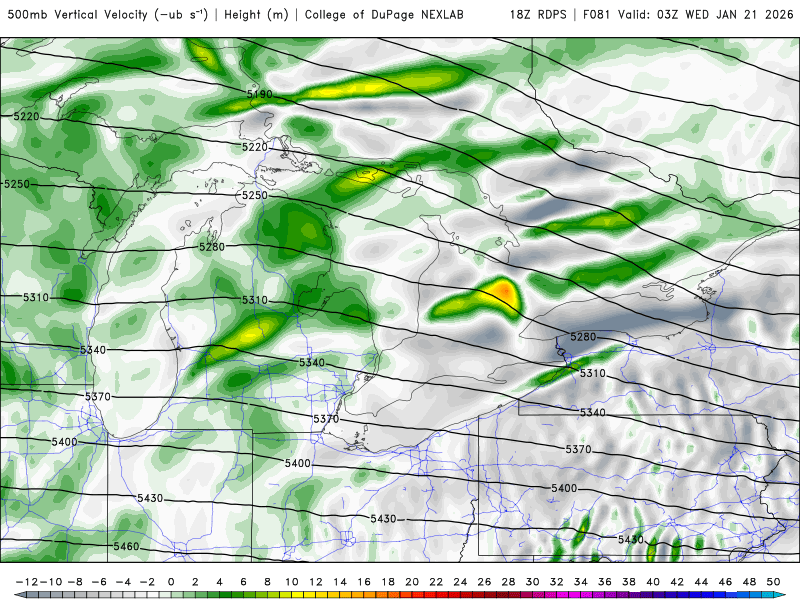Click the 16 value on the color scale

pos(364,582)
